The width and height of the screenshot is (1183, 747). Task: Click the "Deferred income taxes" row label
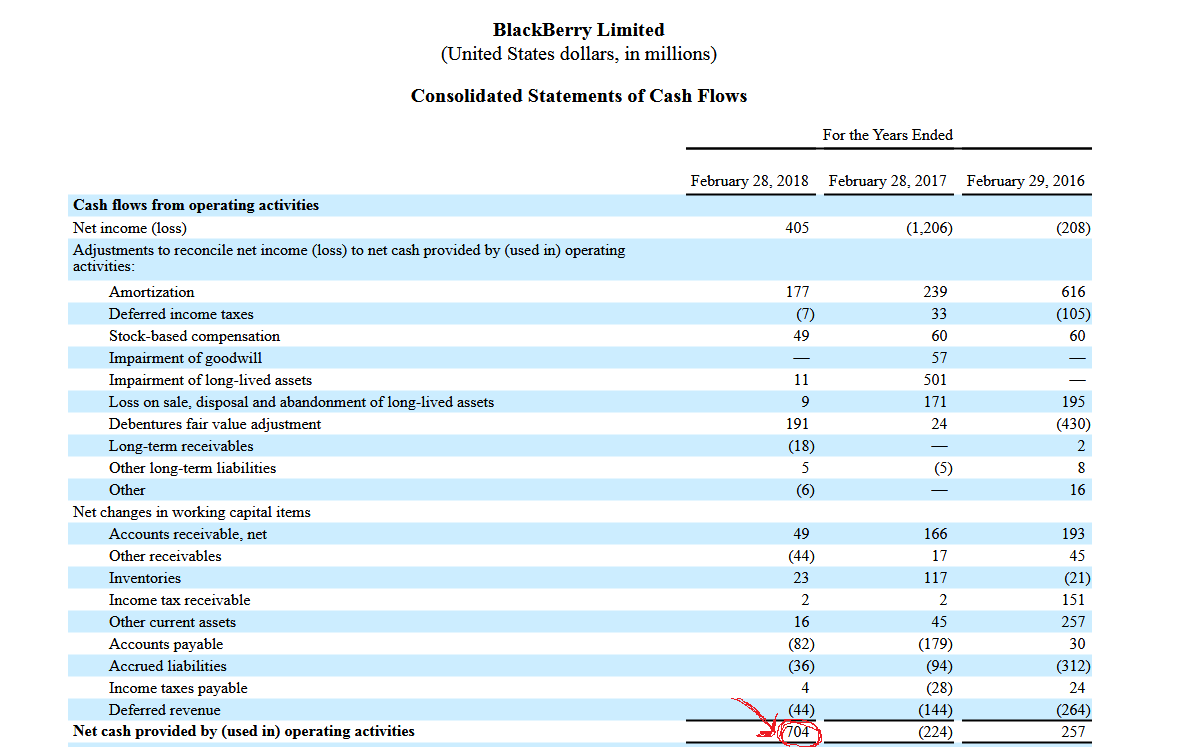point(181,314)
